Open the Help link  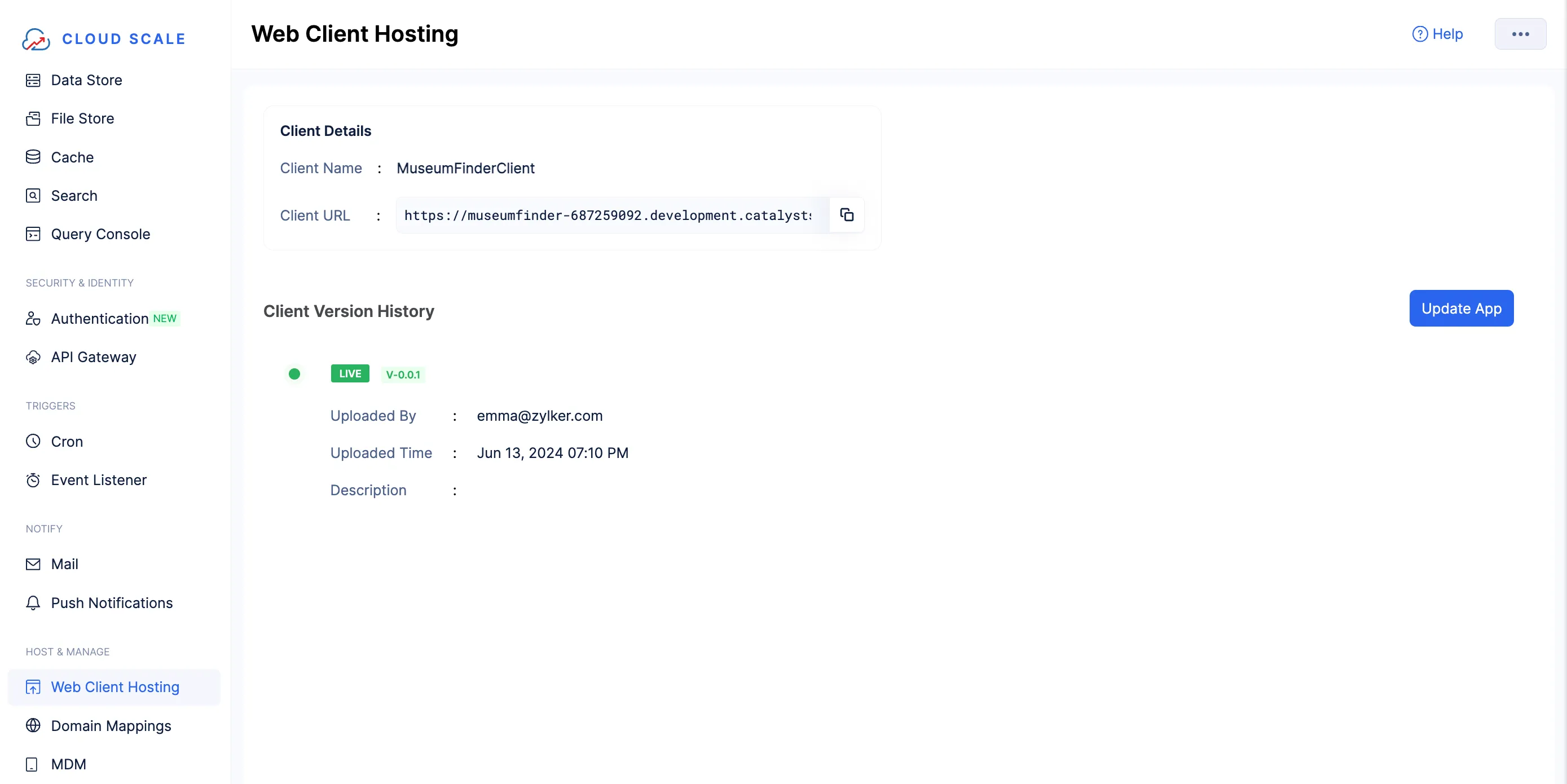pyautogui.click(x=1437, y=34)
